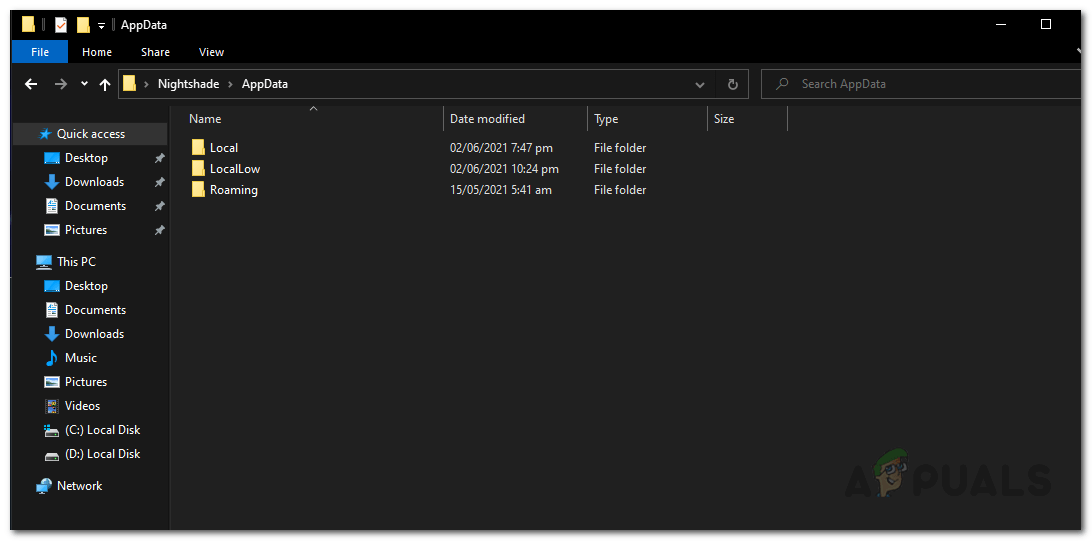Click date 15/05/2021 5:41 am cell
The height and width of the screenshot is (541, 1092).
pyautogui.click(x=501, y=189)
